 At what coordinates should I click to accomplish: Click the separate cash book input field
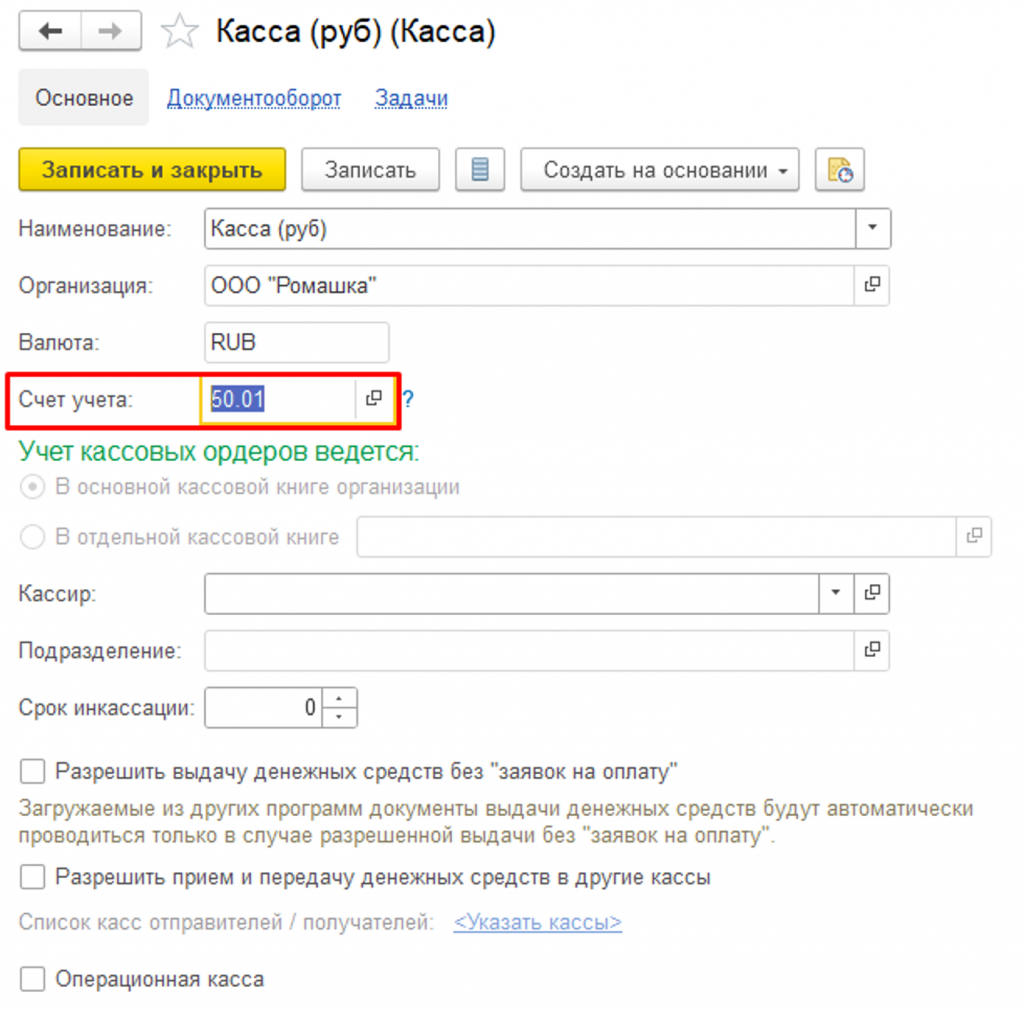pos(656,536)
